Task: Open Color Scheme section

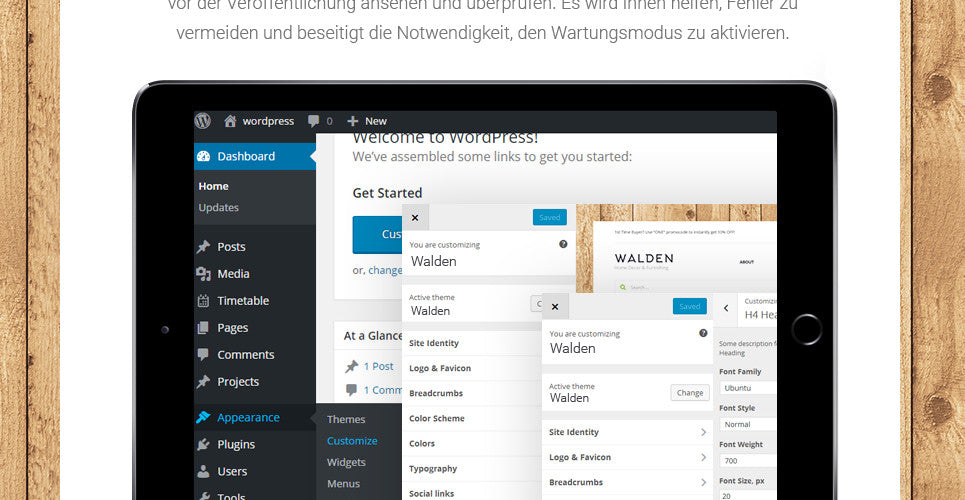Action: [x=472, y=418]
